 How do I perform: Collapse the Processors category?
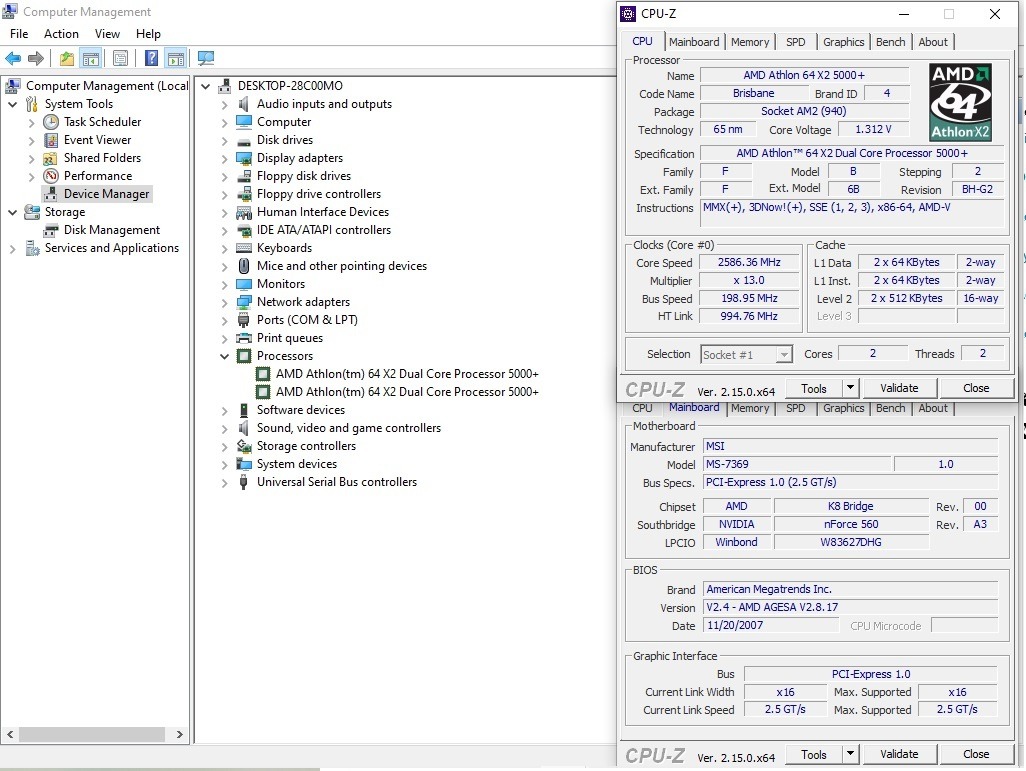tap(224, 356)
